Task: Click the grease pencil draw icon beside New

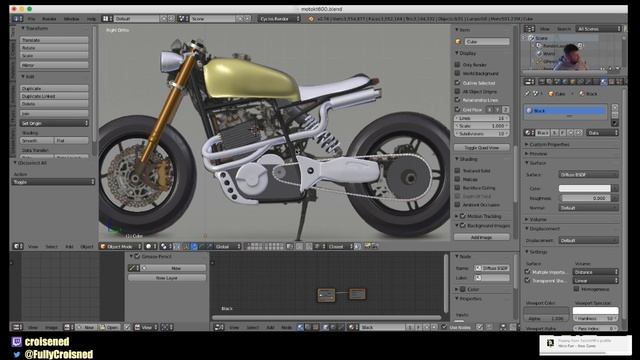Action: click(133, 268)
